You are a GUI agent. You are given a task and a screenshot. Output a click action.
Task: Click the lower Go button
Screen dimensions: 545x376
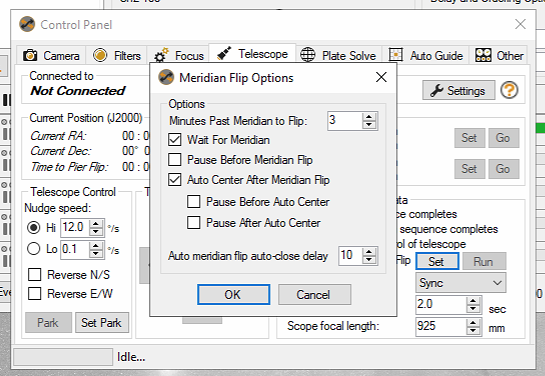503,169
